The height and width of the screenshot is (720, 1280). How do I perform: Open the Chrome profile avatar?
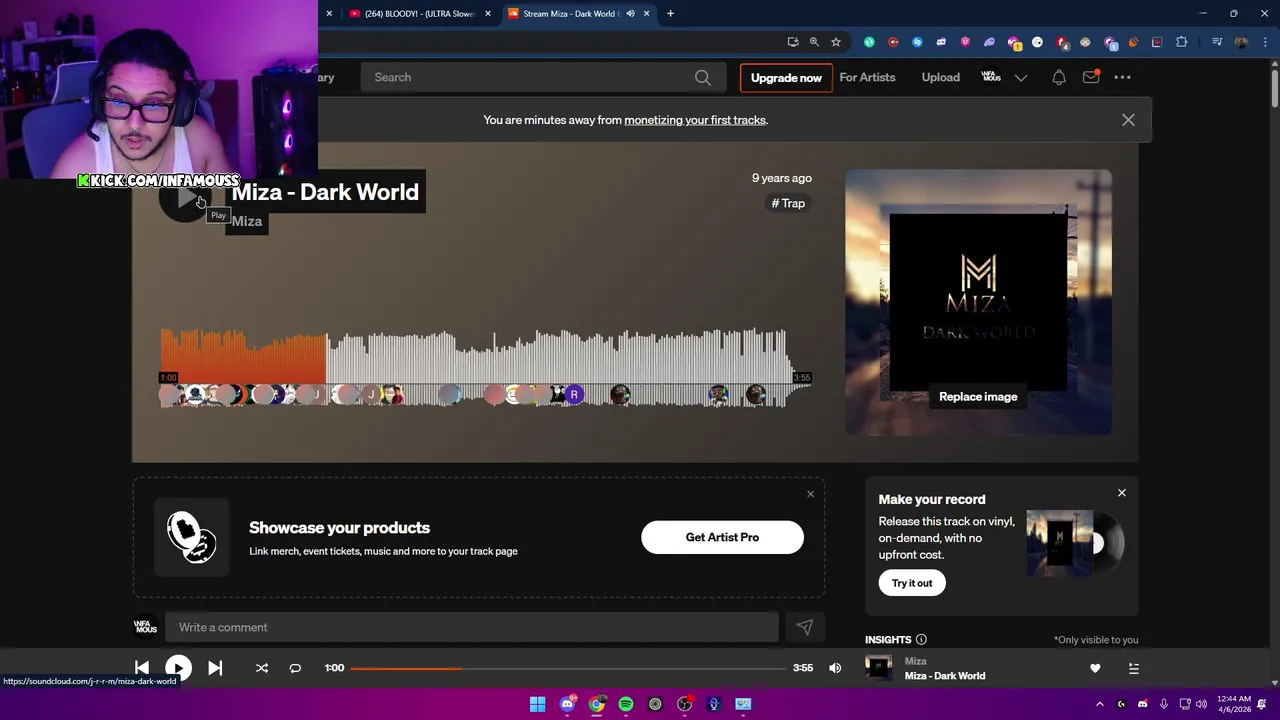click(x=1241, y=42)
